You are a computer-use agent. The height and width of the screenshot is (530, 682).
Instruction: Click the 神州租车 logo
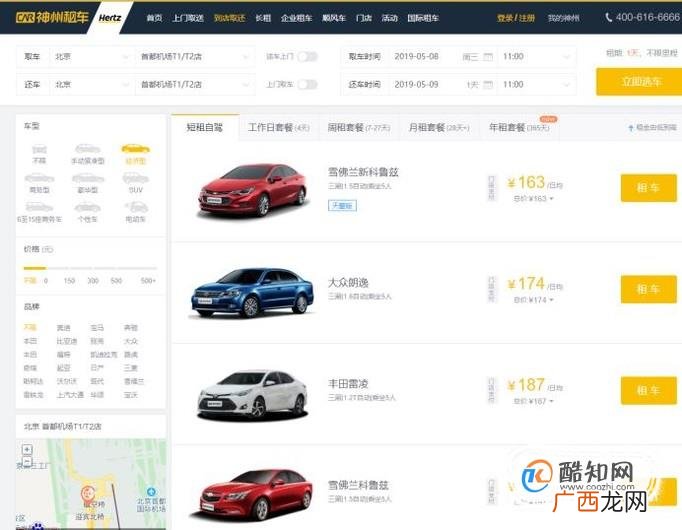tap(52, 17)
